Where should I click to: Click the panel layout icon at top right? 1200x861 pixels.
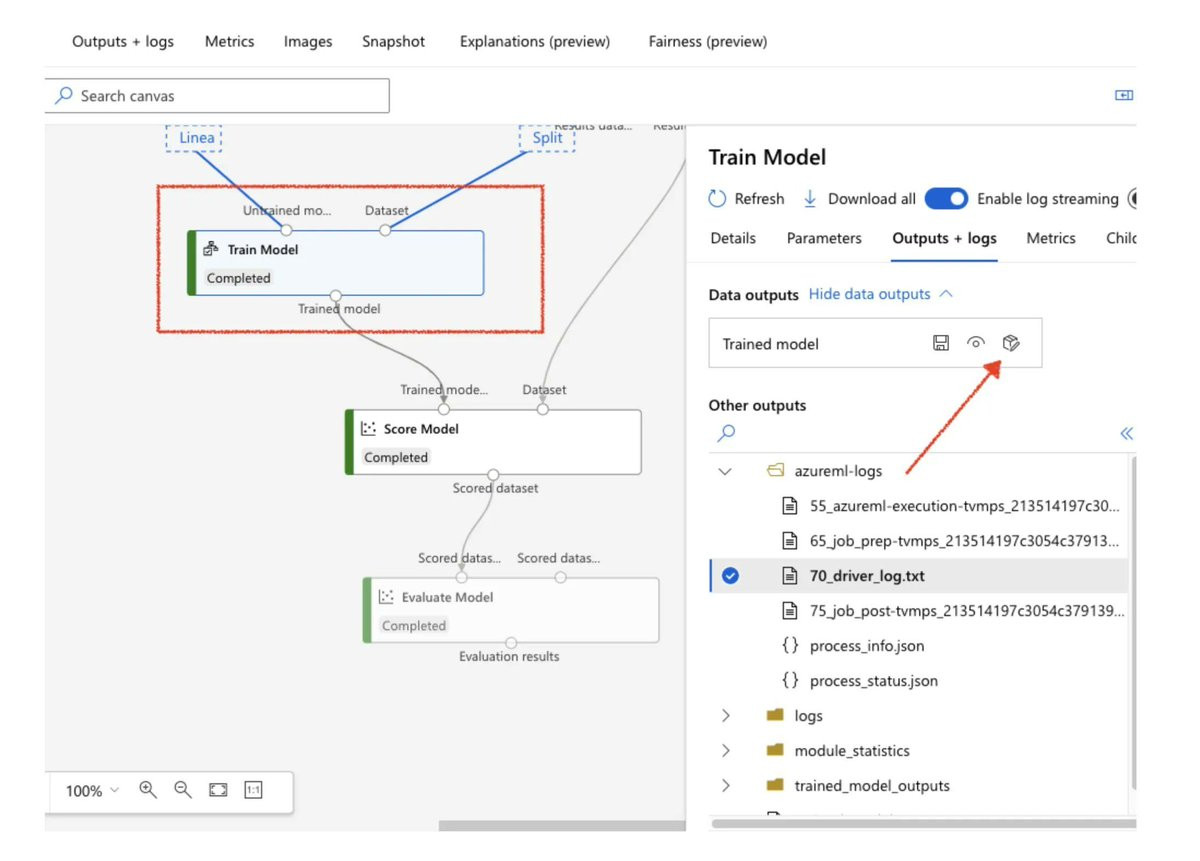[1124, 95]
